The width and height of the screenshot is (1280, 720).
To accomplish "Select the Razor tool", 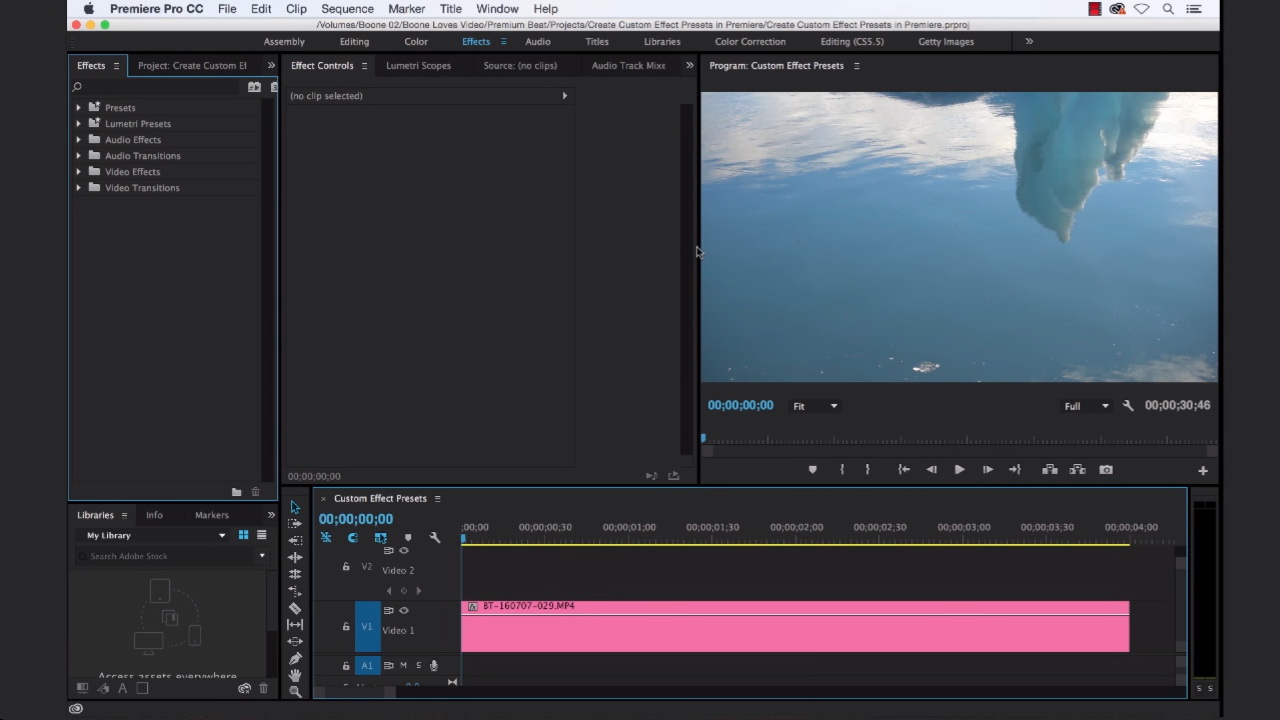I will click(295, 608).
